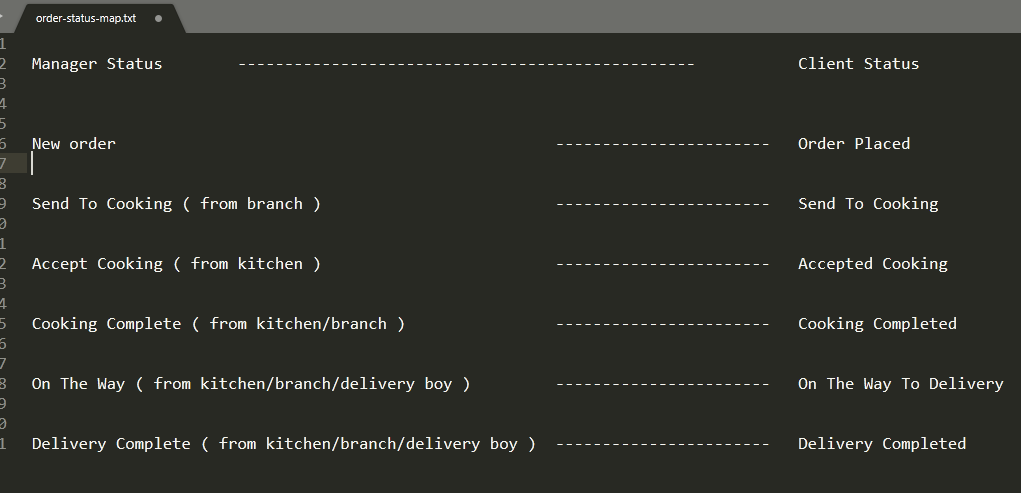Click the "On The Way To Delivery" status
The width and height of the screenshot is (1021, 493).
pos(900,384)
